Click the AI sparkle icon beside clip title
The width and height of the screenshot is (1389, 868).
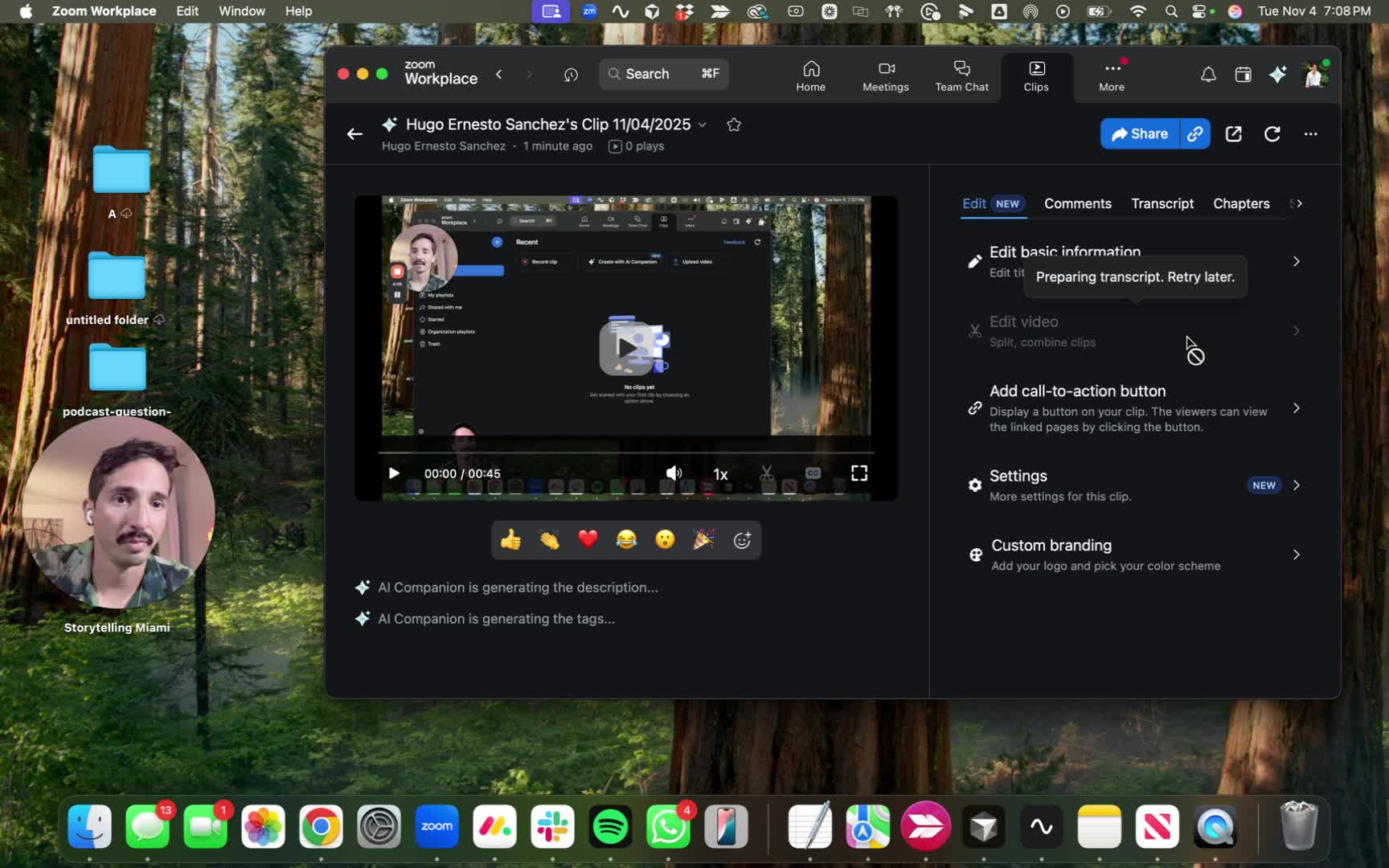[x=390, y=125]
